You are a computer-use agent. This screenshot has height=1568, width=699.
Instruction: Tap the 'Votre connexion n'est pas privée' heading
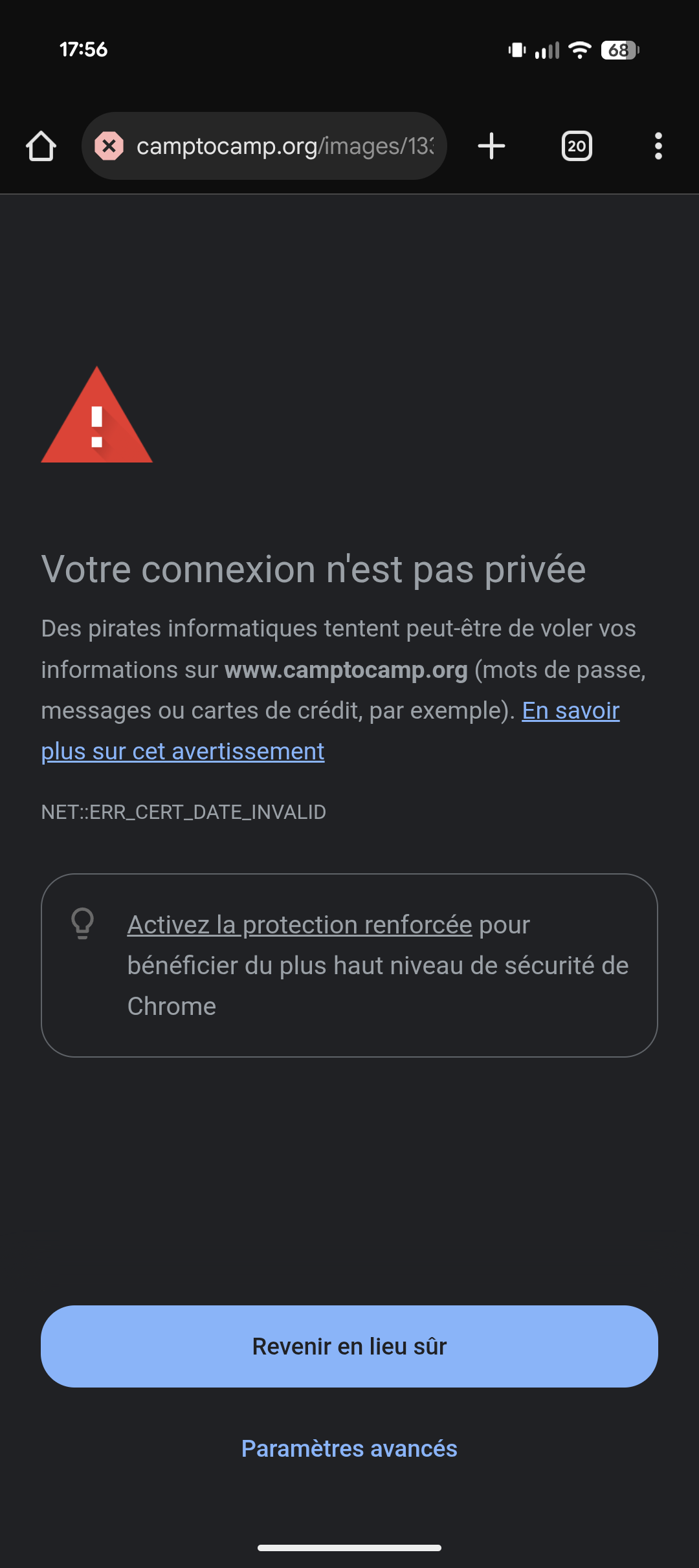coord(313,569)
